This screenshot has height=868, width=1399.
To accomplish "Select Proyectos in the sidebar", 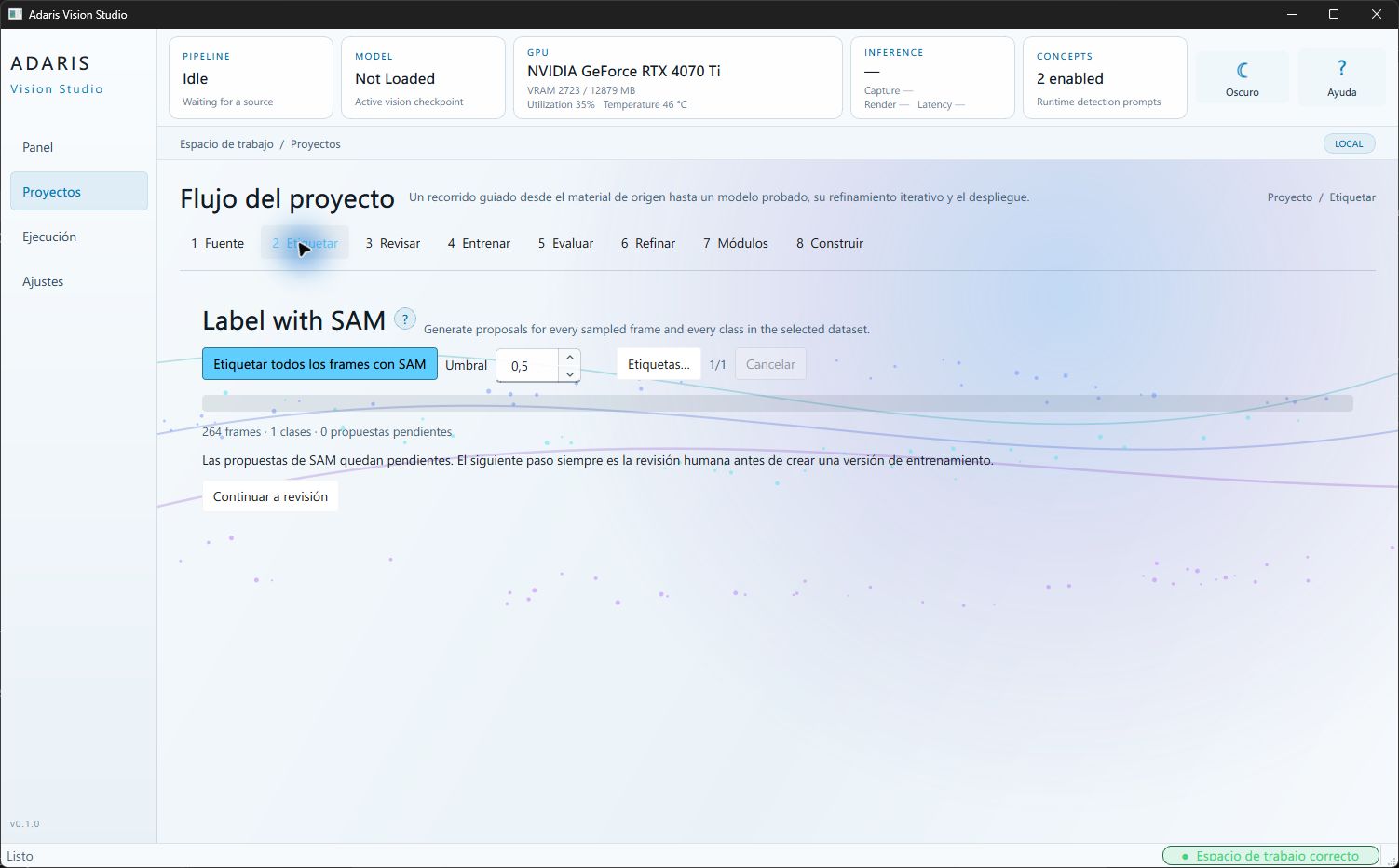I will (x=79, y=192).
